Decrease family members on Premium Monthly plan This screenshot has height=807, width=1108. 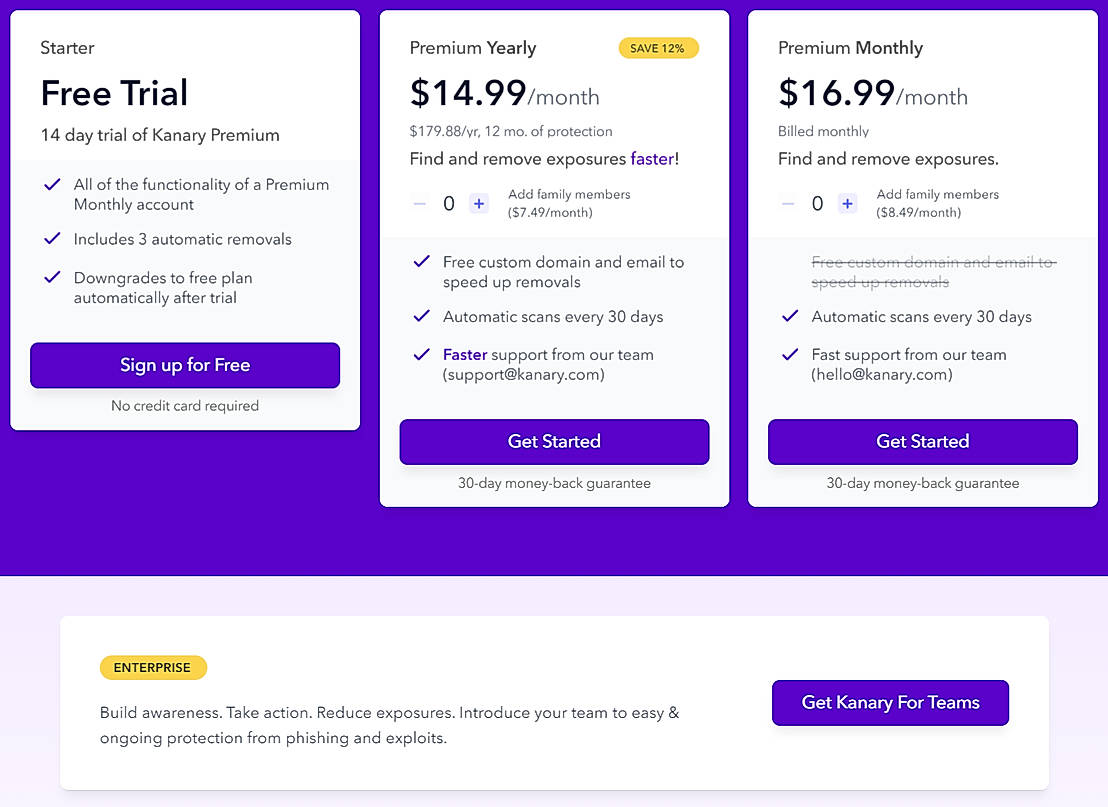point(788,204)
